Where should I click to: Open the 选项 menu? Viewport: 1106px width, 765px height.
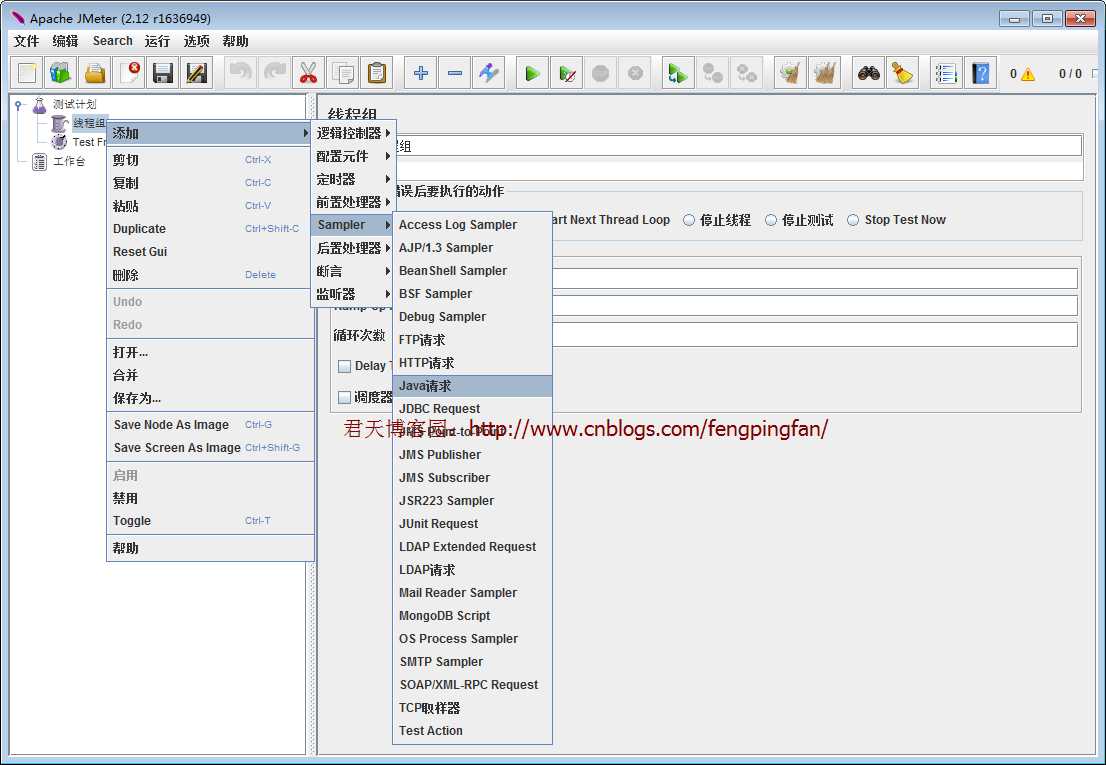tap(197, 41)
